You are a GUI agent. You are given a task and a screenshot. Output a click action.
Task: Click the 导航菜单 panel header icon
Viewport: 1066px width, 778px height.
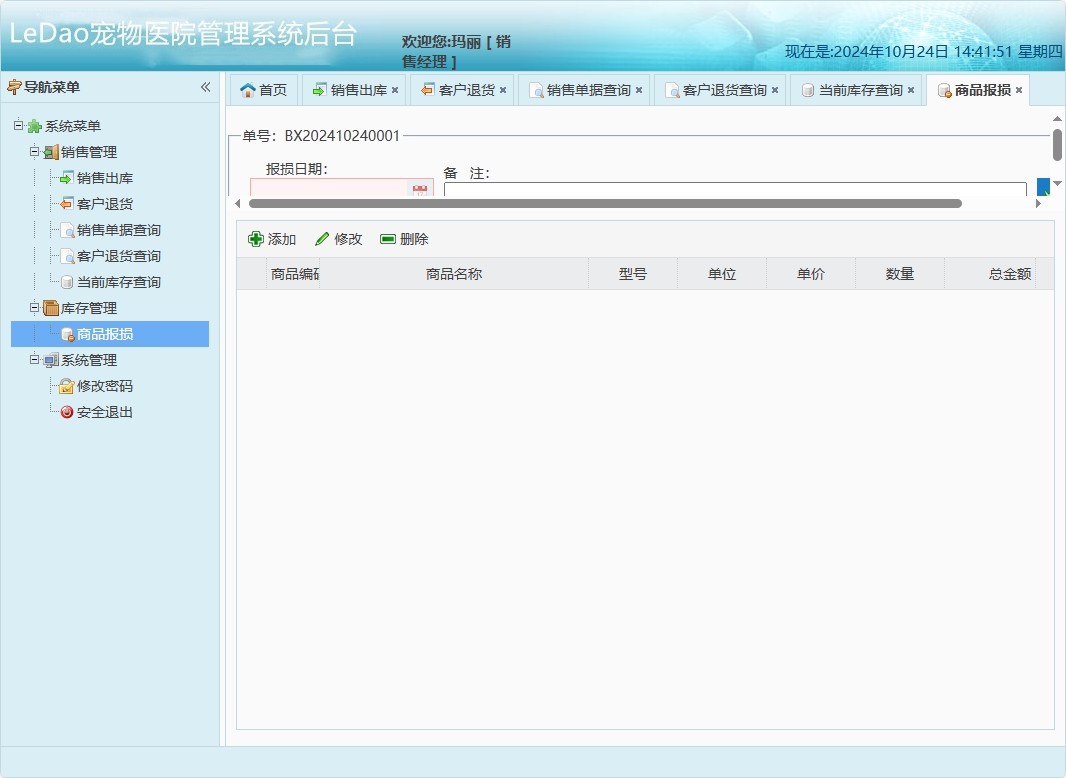coord(13,86)
